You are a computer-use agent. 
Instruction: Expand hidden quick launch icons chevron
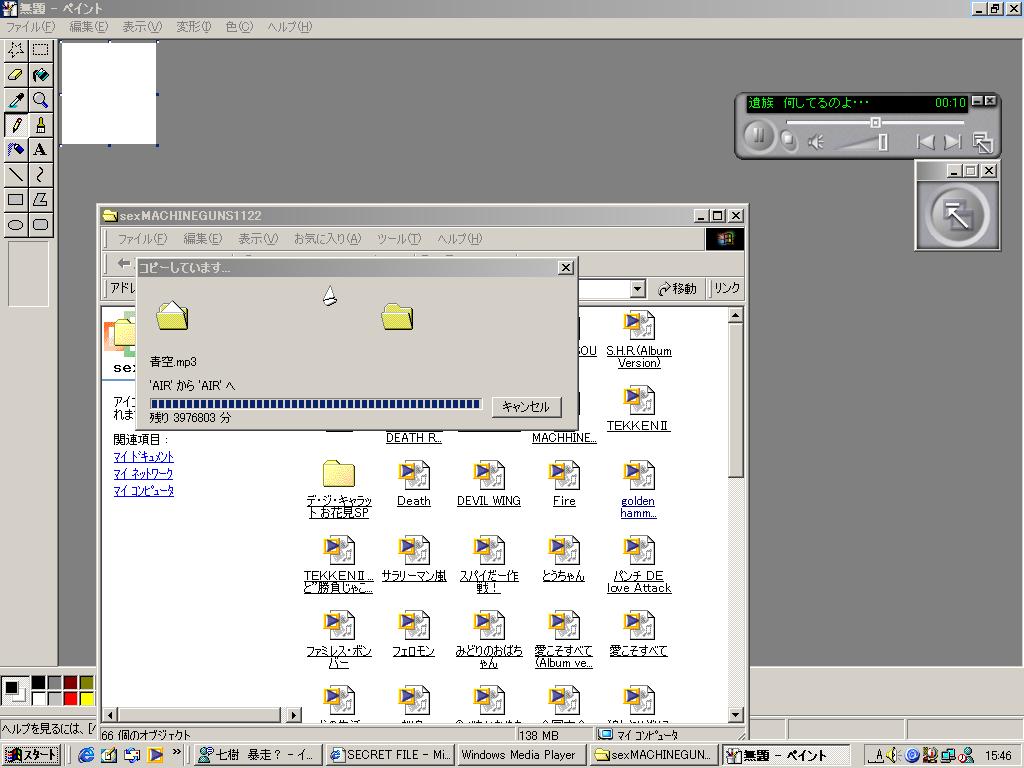pyautogui.click(x=177, y=752)
